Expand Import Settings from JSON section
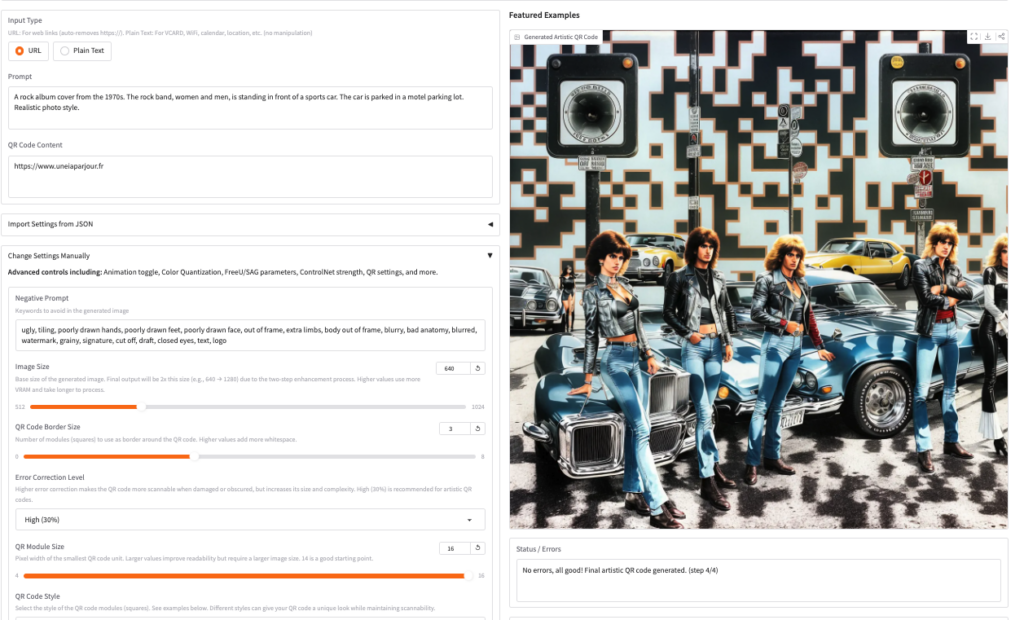The height and width of the screenshot is (620, 1024). coord(489,224)
